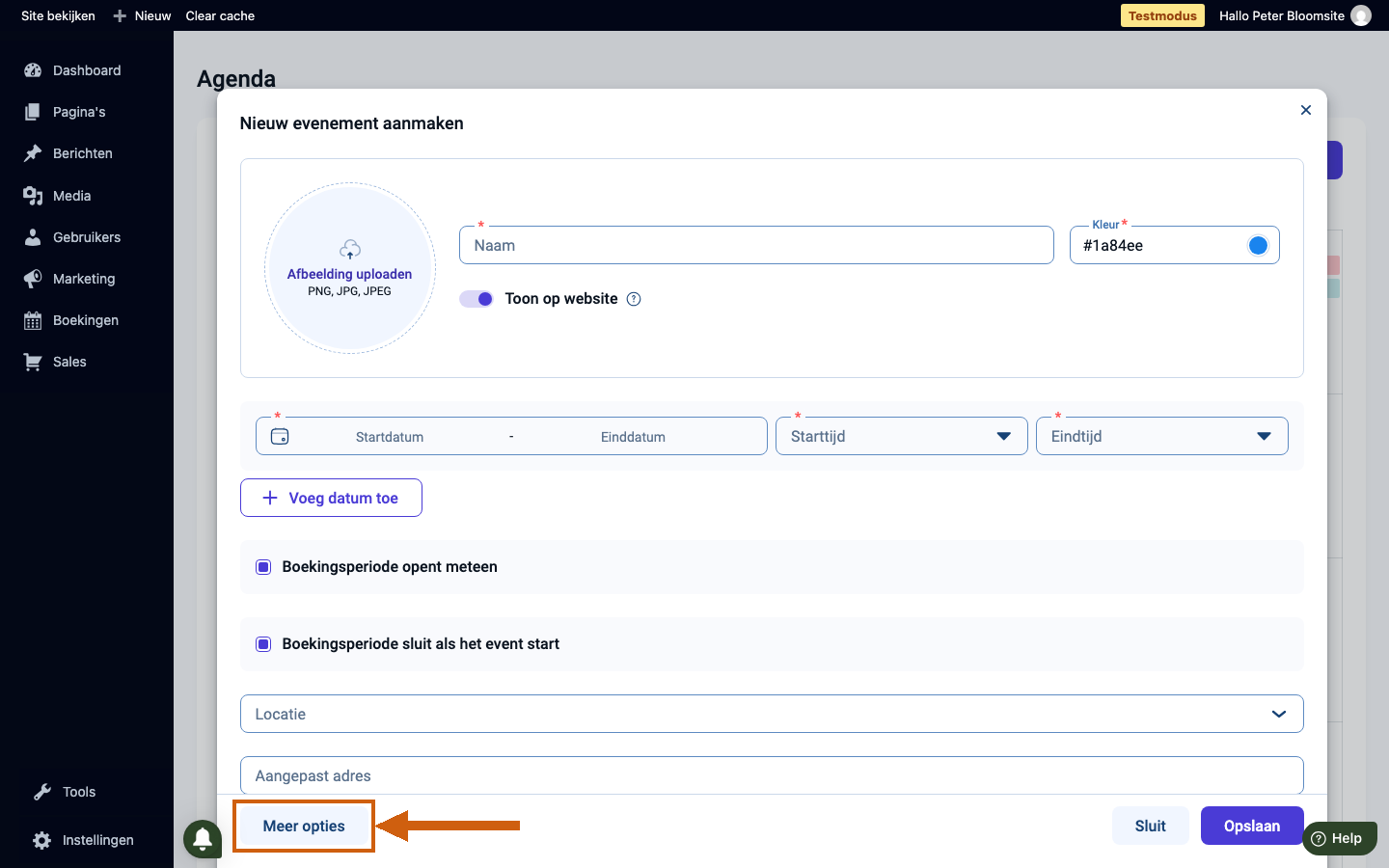This screenshot has height=868, width=1389.
Task: Expand the Locatie dropdown
Action: 772,714
